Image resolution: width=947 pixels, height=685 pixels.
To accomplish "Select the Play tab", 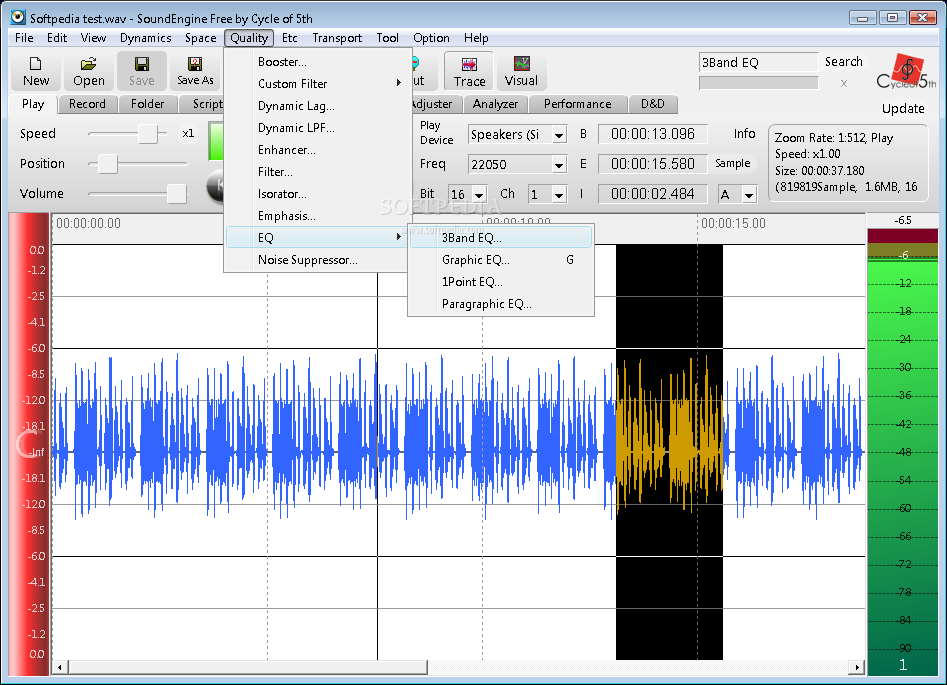I will tap(33, 104).
